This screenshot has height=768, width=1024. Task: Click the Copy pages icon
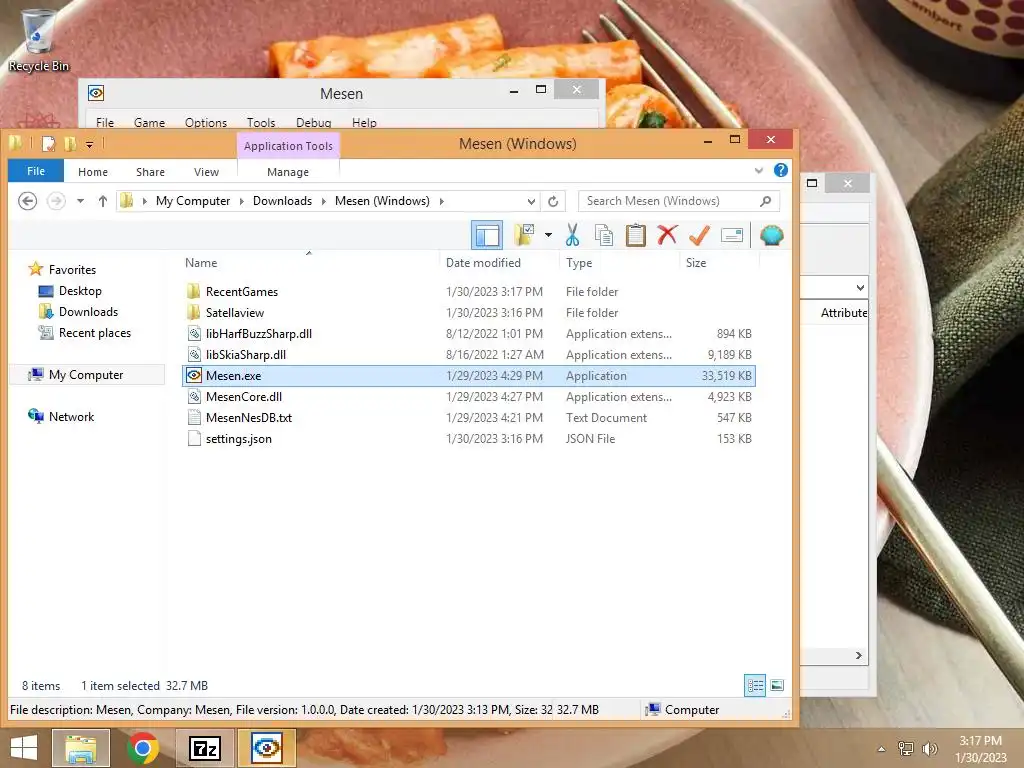pyautogui.click(x=604, y=235)
